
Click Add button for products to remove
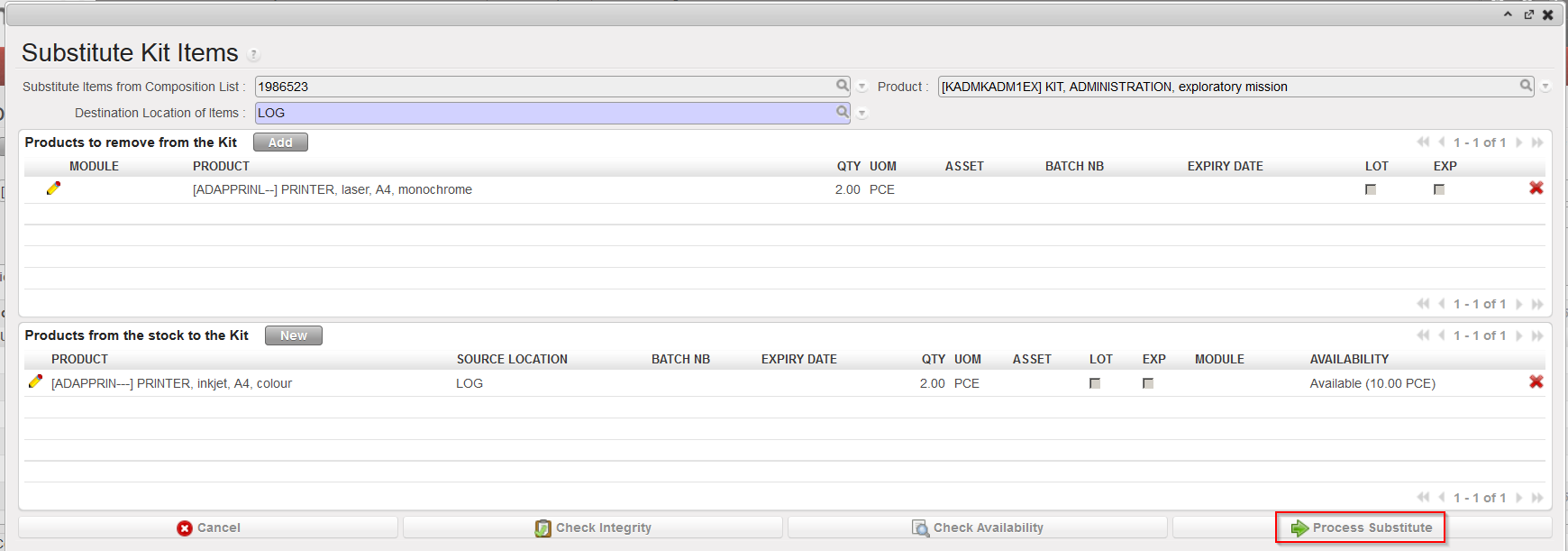tap(280, 142)
